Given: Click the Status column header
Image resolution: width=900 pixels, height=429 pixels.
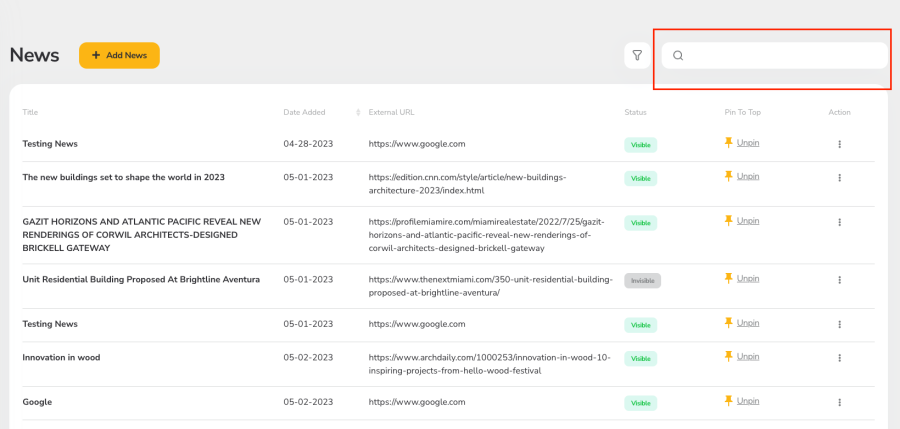Looking at the screenshot, I should (635, 112).
